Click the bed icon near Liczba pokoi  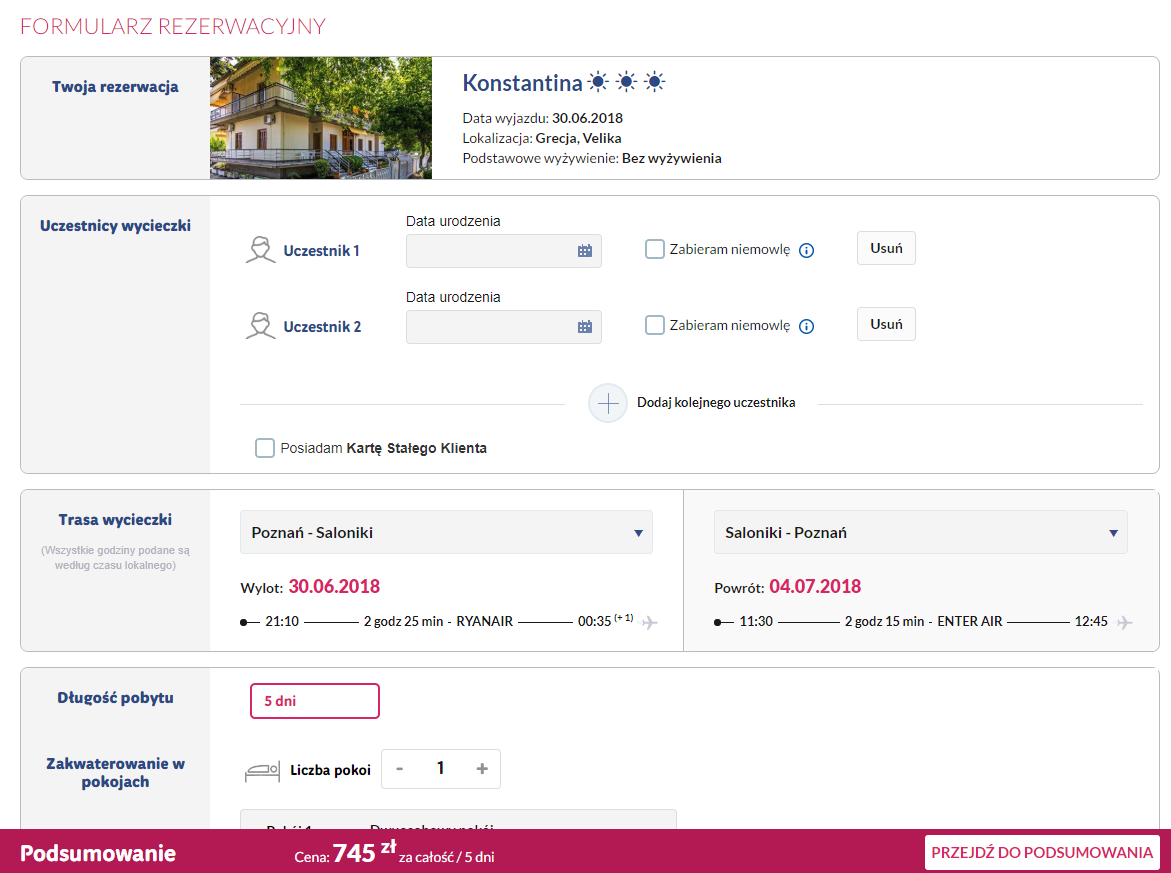tap(262, 771)
